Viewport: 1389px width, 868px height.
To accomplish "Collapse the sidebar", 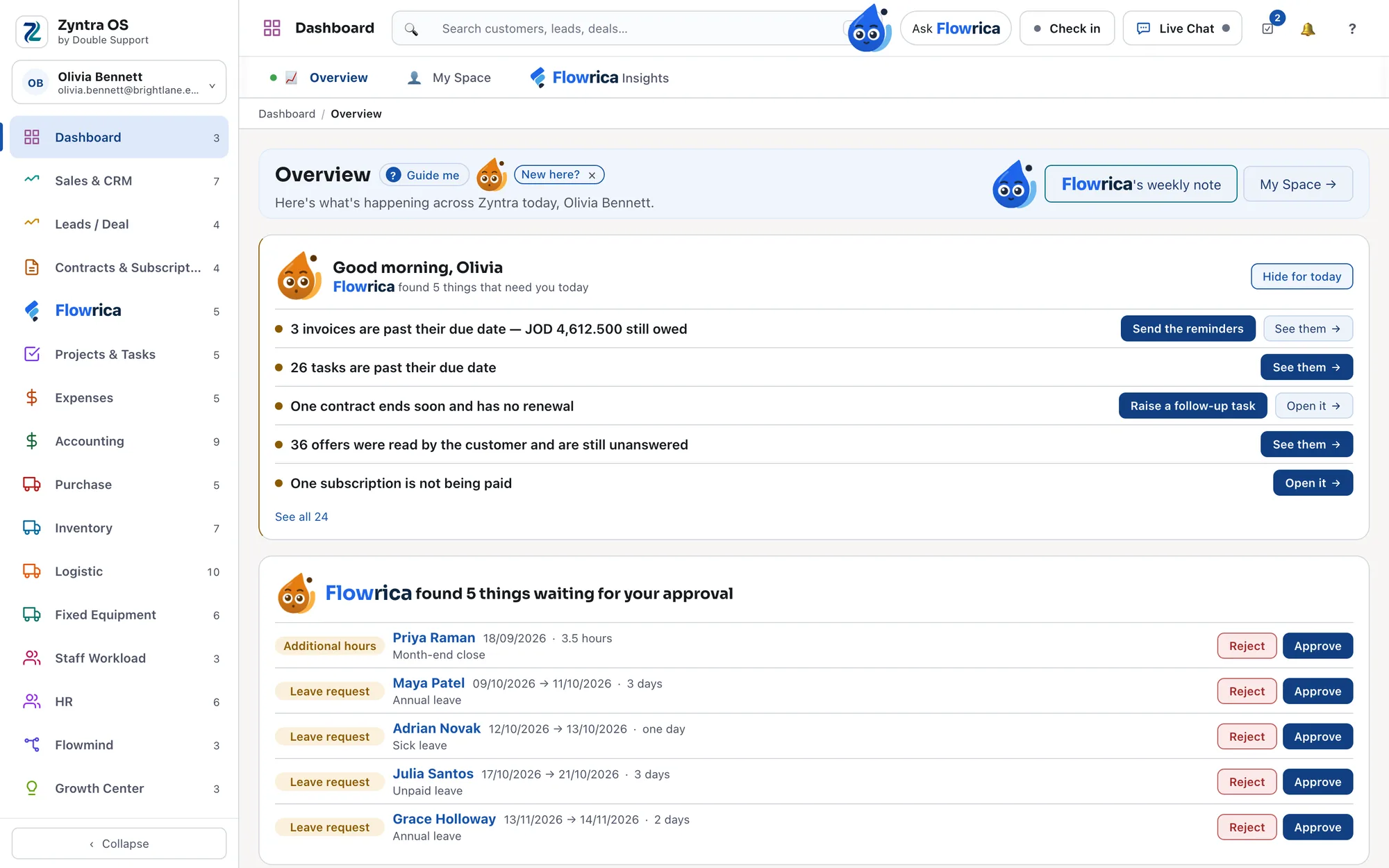I will point(119,844).
